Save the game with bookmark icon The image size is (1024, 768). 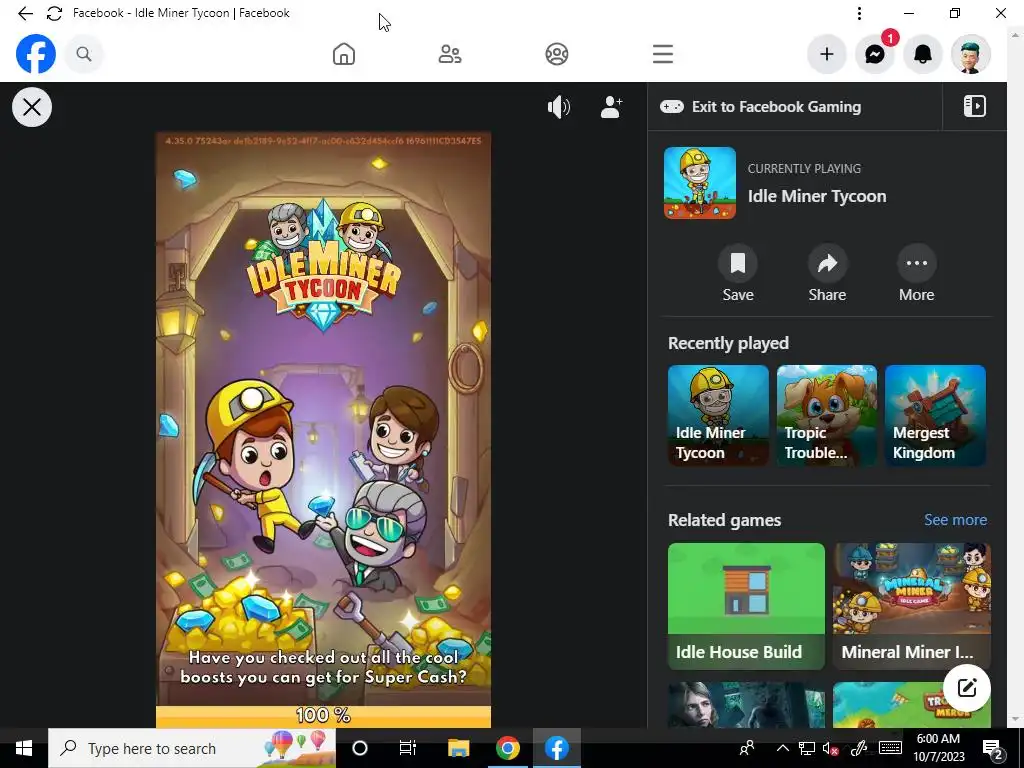(738, 263)
